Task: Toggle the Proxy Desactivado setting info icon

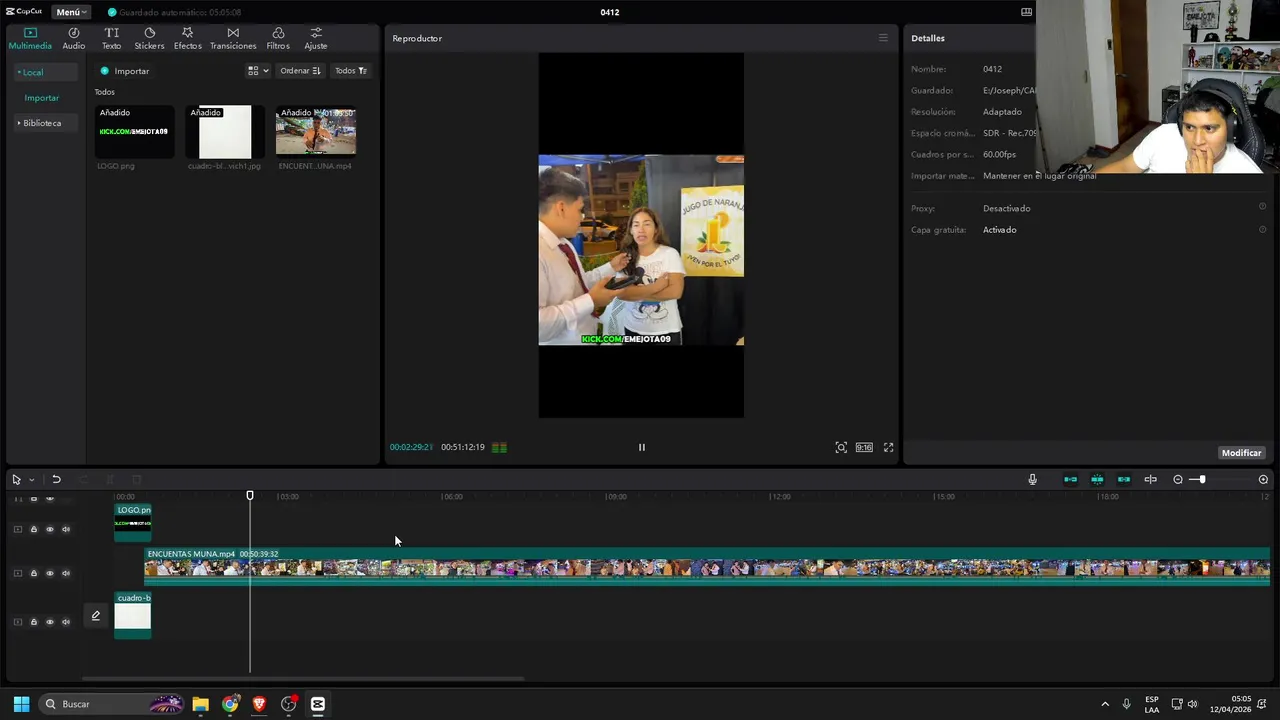Action: point(1262,208)
